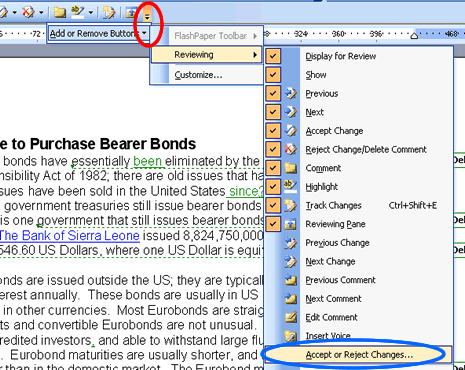Click the Toolbar Options arrow circled in red
This screenshot has width=465, height=370.
pos(147,15)
